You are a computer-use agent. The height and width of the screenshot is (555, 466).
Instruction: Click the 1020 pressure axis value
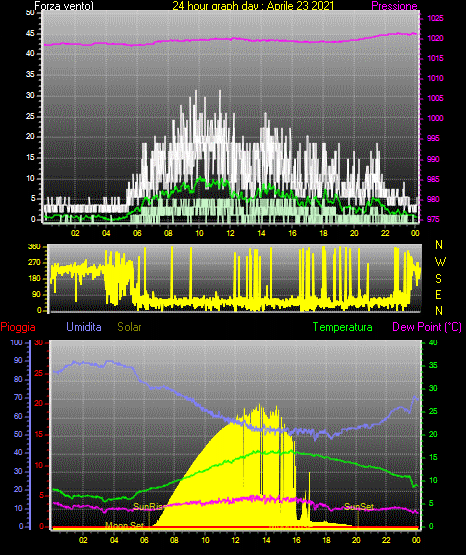pos(435,38)
